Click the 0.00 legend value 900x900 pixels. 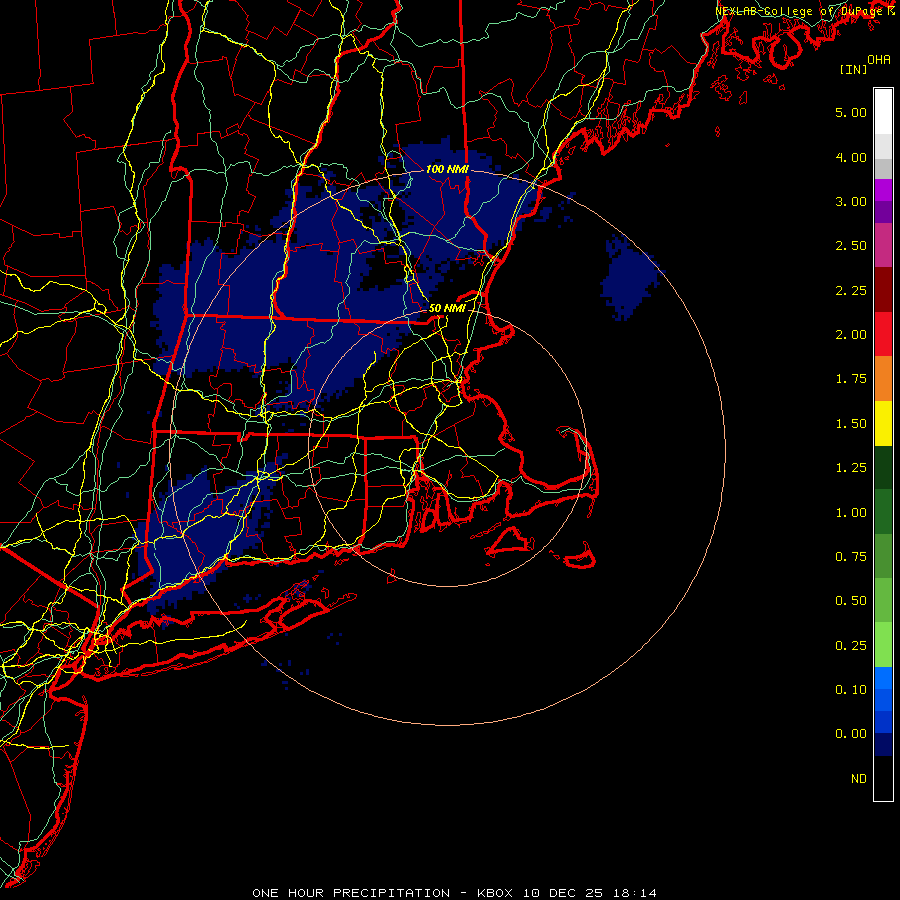(x=851, y=734)
